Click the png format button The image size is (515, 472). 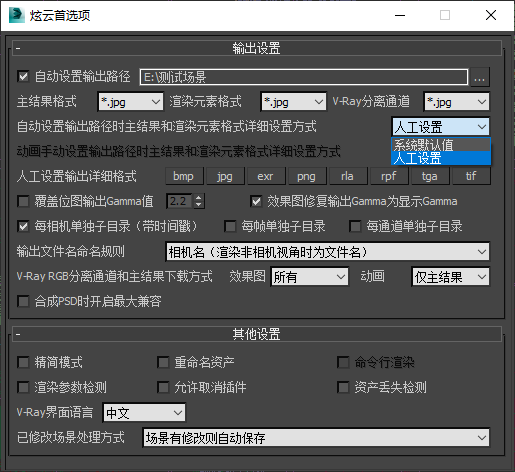[x=306, y=176]
